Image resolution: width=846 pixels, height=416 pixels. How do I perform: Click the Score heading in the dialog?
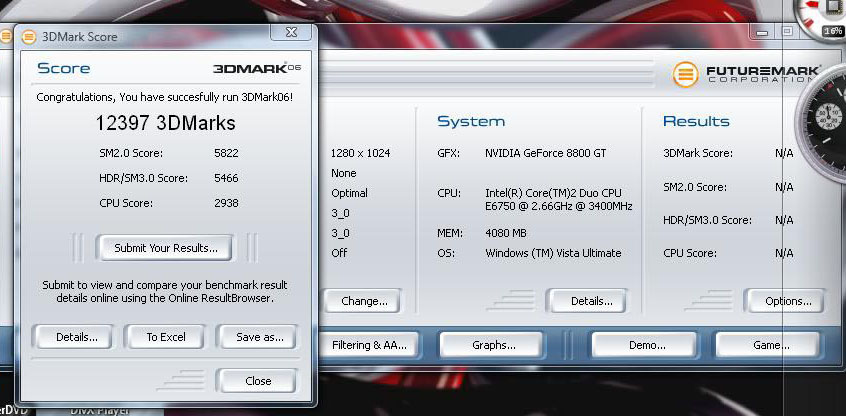coord(64,69)
